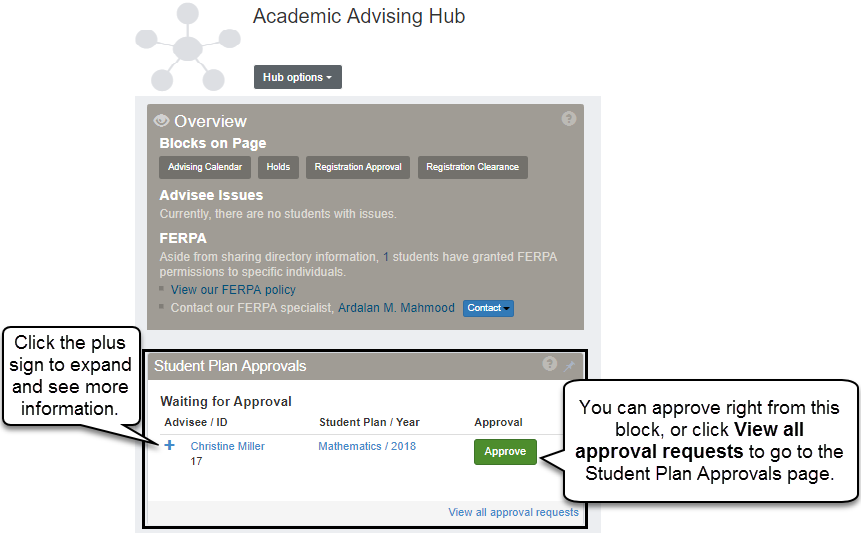The image size is (861, 533).
Task: Open the View our FERPA policy link
Action: tap(233, 290)
